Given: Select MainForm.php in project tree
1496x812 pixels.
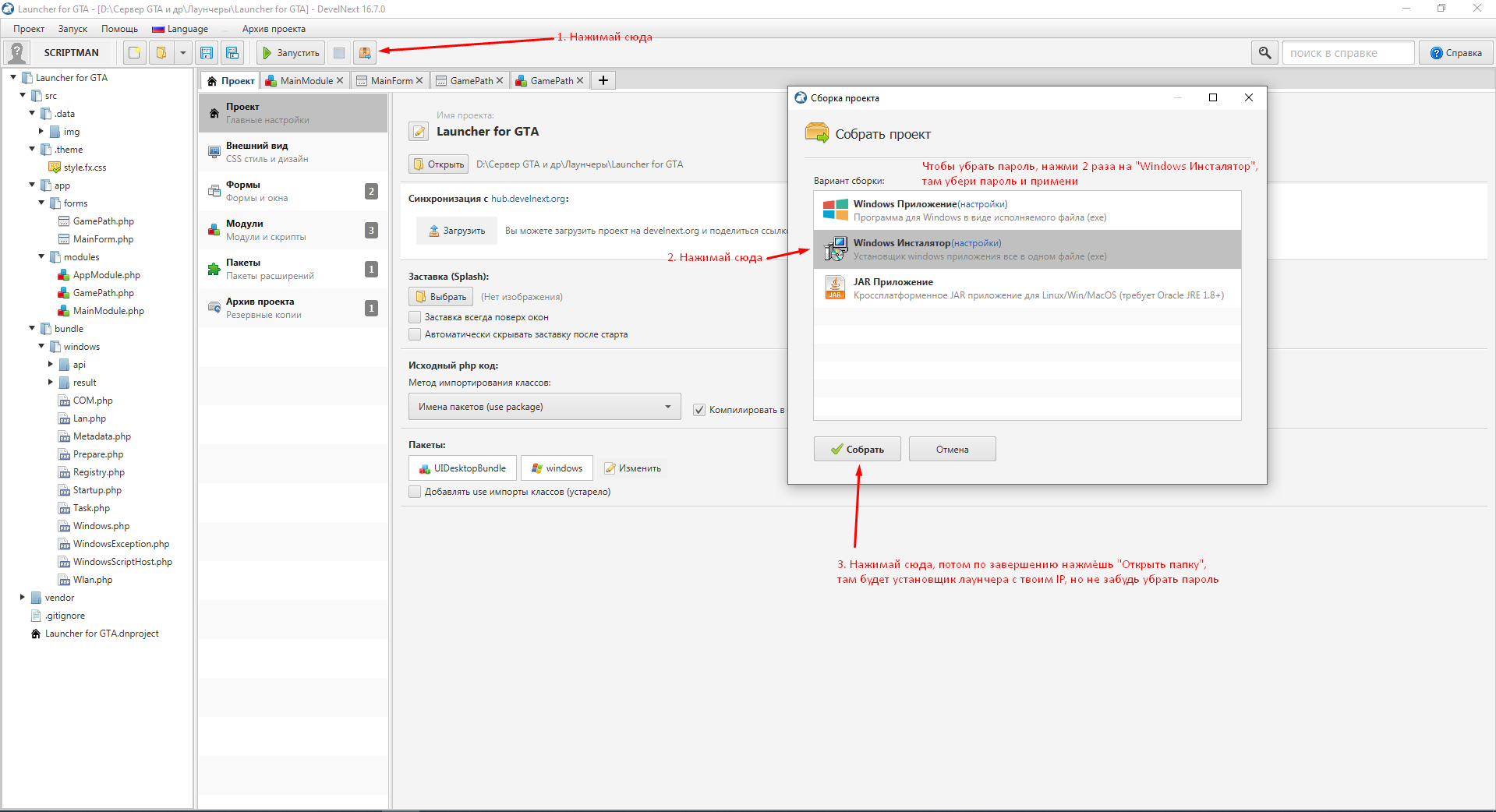Looking at the screenshot, I should coord(103,239).
